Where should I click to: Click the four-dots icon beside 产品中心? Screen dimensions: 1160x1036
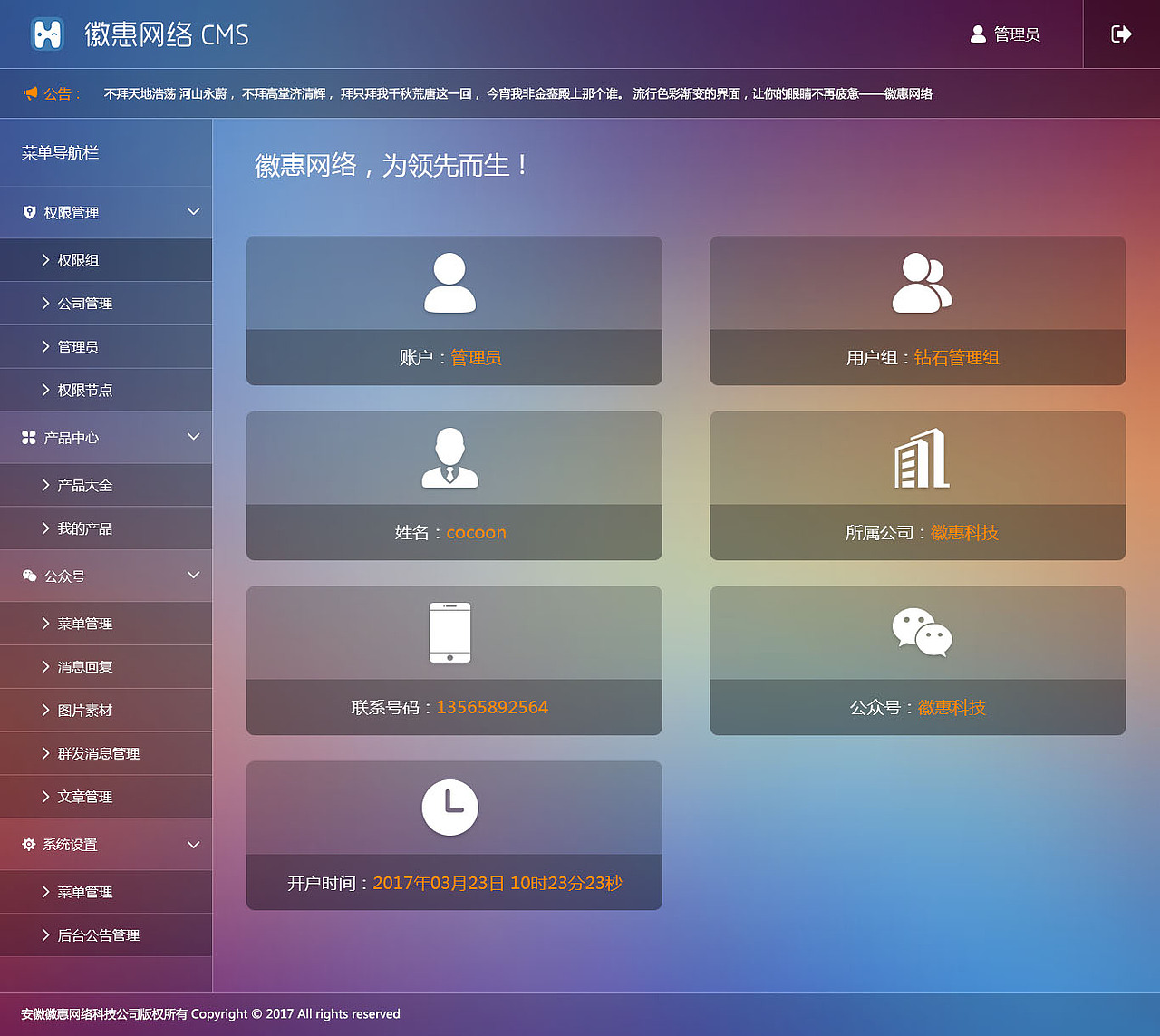pyautogui.click(x=29, y=437)
